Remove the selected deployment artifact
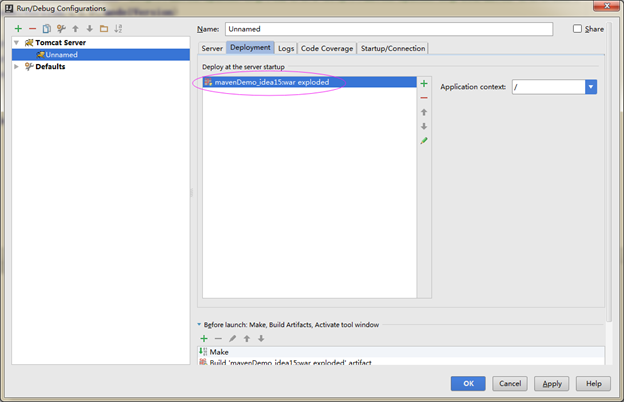Image resolution: width=624 pixels, height=402 pixels. (424, 98)
